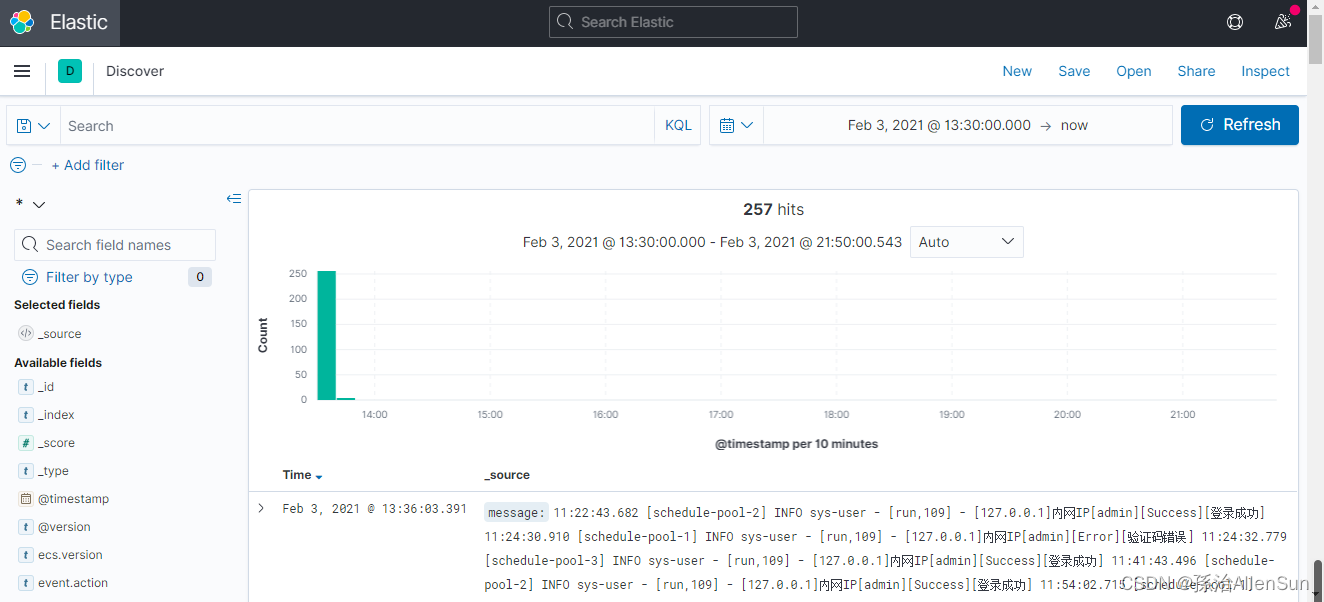Click the _id field type icon

tap(26, 387)
